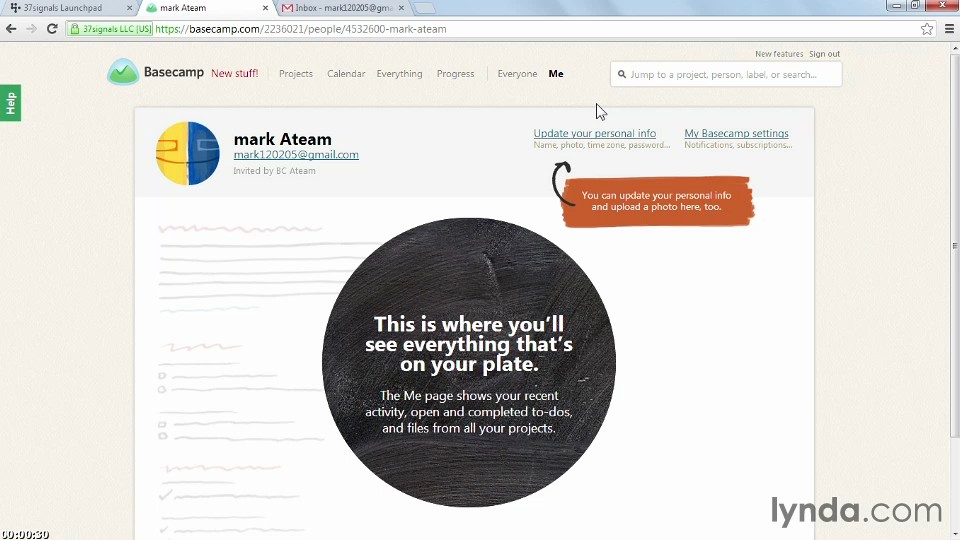Click the browser forward arrow
This screenshot has height=540, width=960.
click(31, 29)
